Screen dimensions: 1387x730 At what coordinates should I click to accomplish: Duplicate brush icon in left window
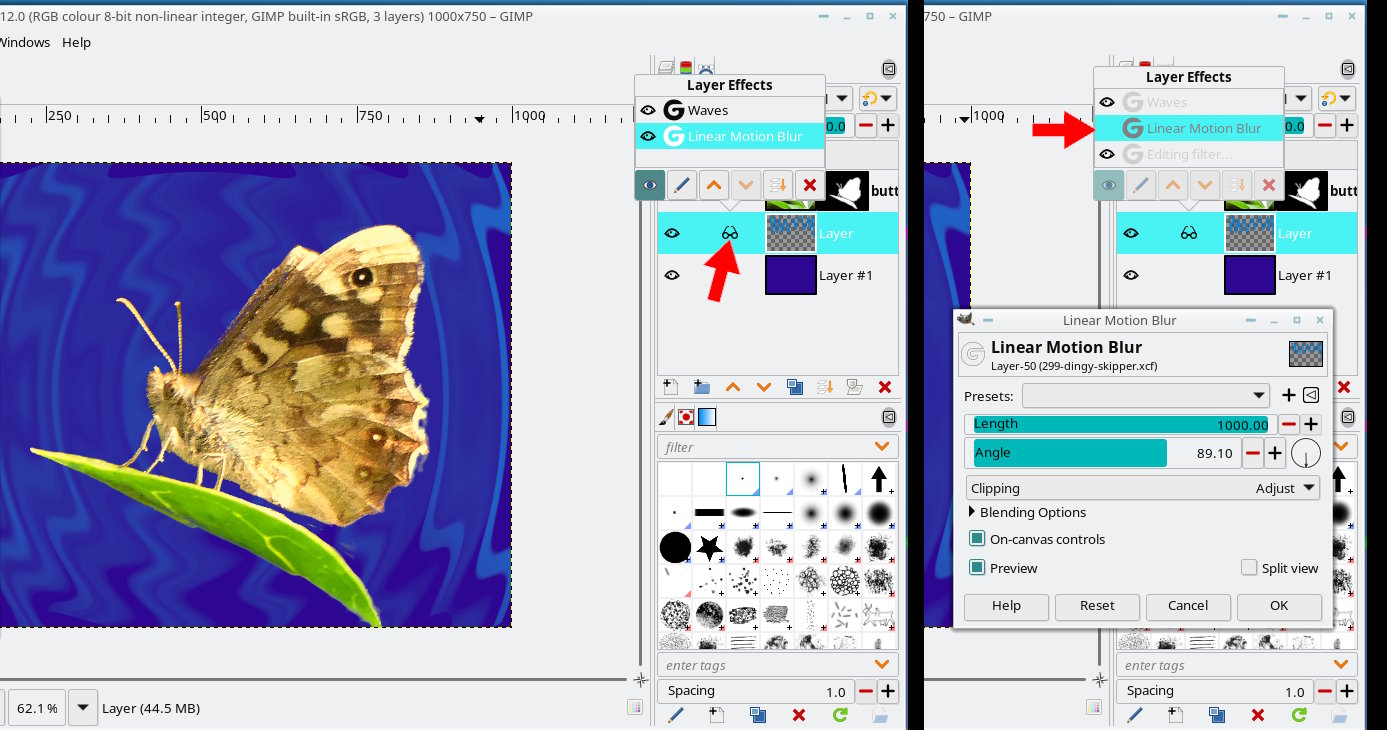757,715
